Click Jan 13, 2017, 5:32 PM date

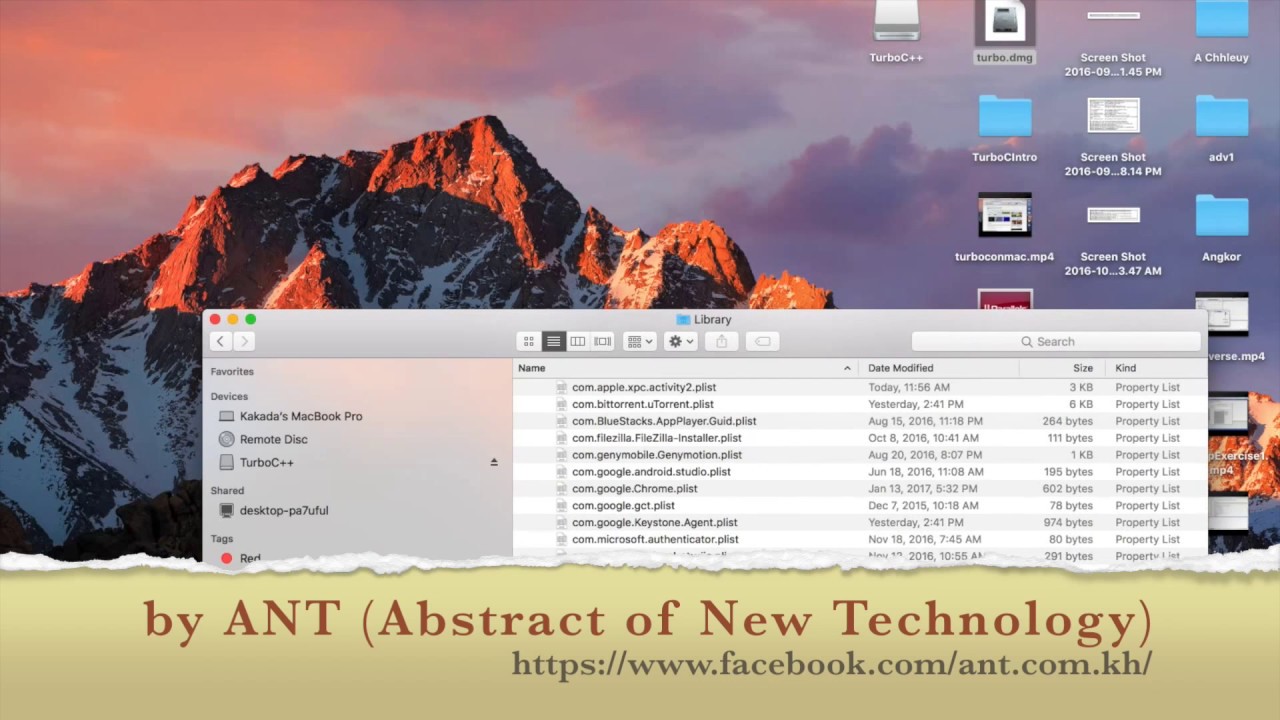(x=925, y=489)
